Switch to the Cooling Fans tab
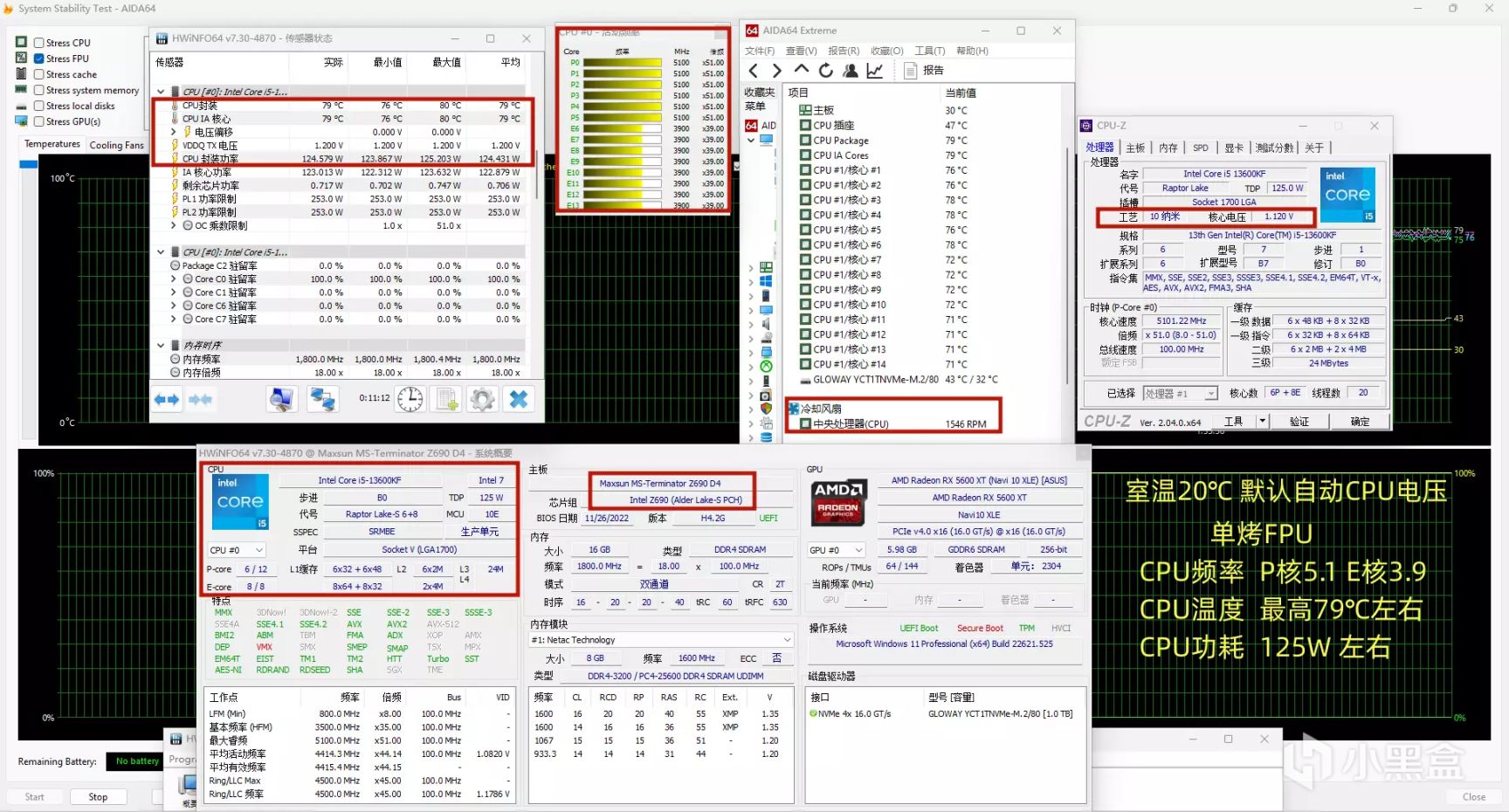 116,145
